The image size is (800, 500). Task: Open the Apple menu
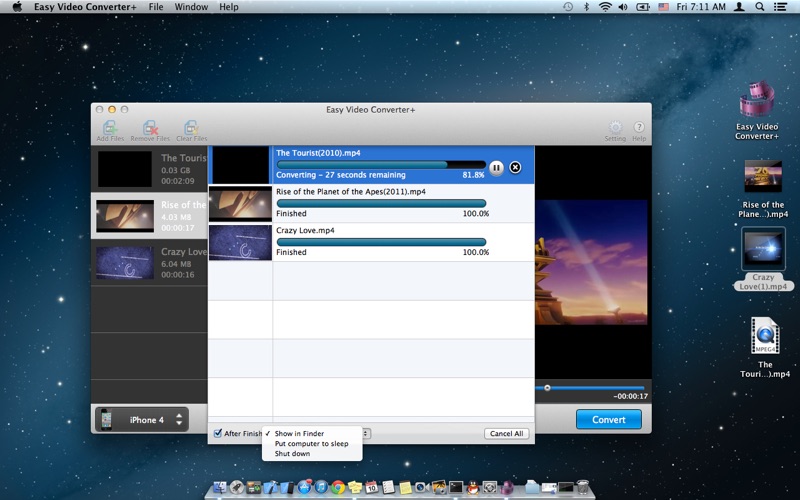(17, 7)
